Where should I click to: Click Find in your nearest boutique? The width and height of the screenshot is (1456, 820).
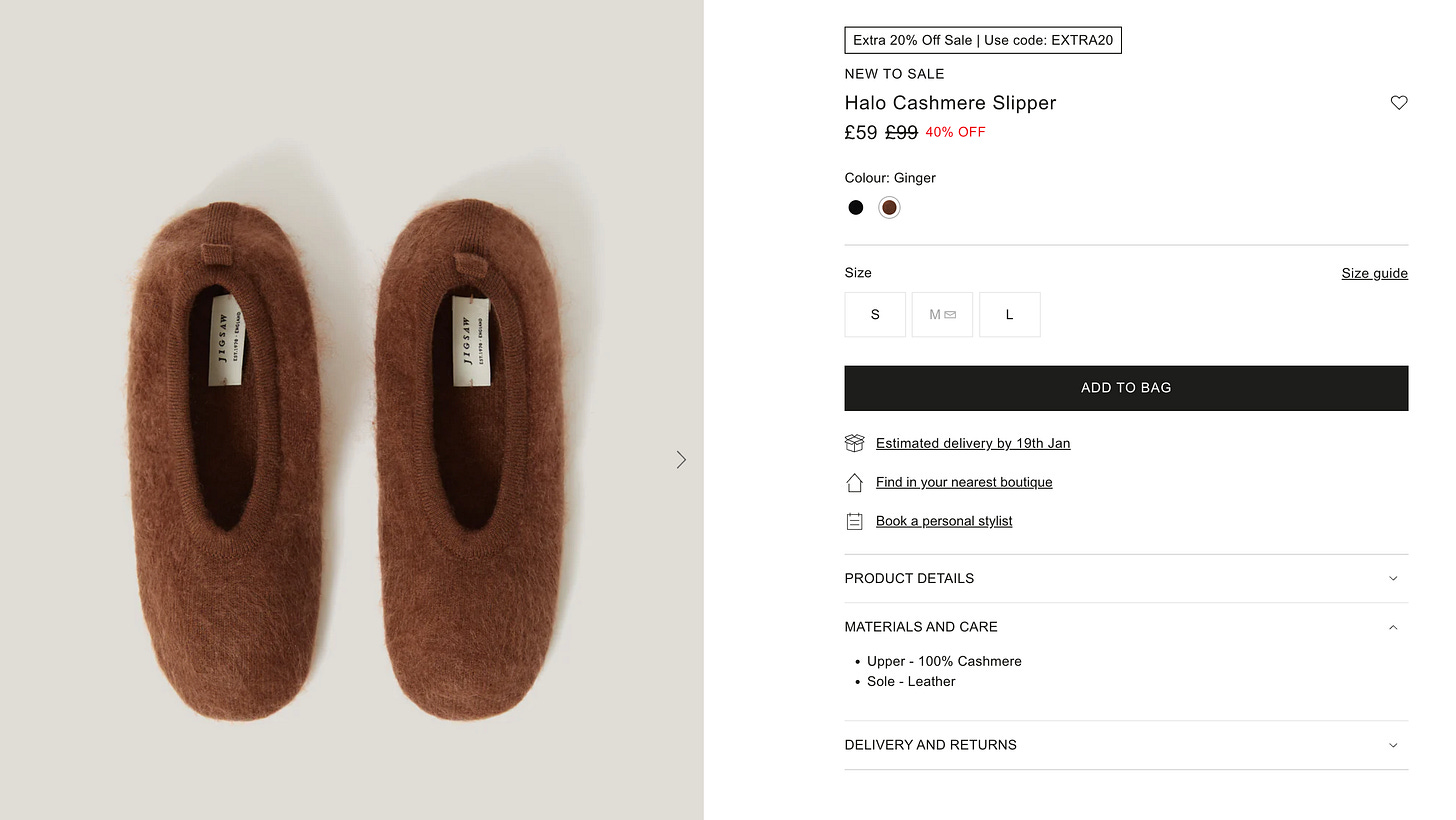pos(964,482)
